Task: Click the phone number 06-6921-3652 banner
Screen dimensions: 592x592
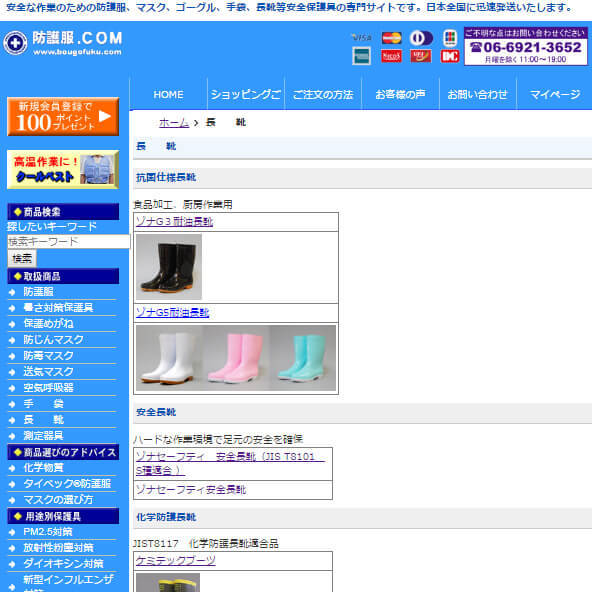Action: pos(526,46)
